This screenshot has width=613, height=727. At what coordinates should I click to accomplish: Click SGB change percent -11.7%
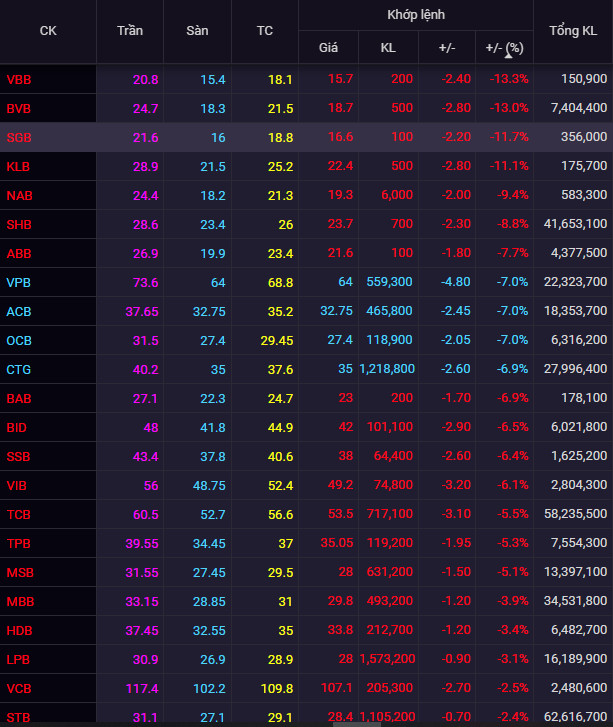509,137
